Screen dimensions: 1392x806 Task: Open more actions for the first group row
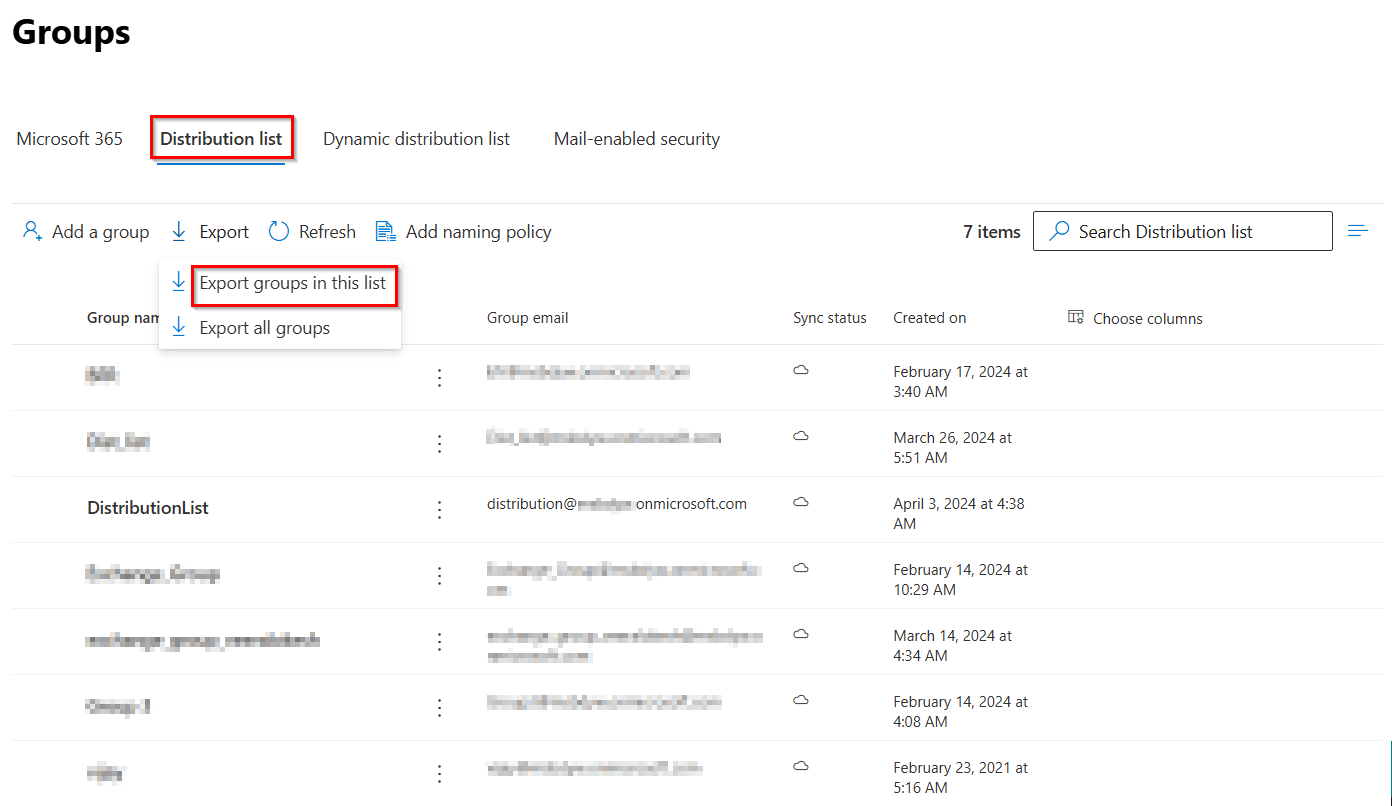[439, 377]
